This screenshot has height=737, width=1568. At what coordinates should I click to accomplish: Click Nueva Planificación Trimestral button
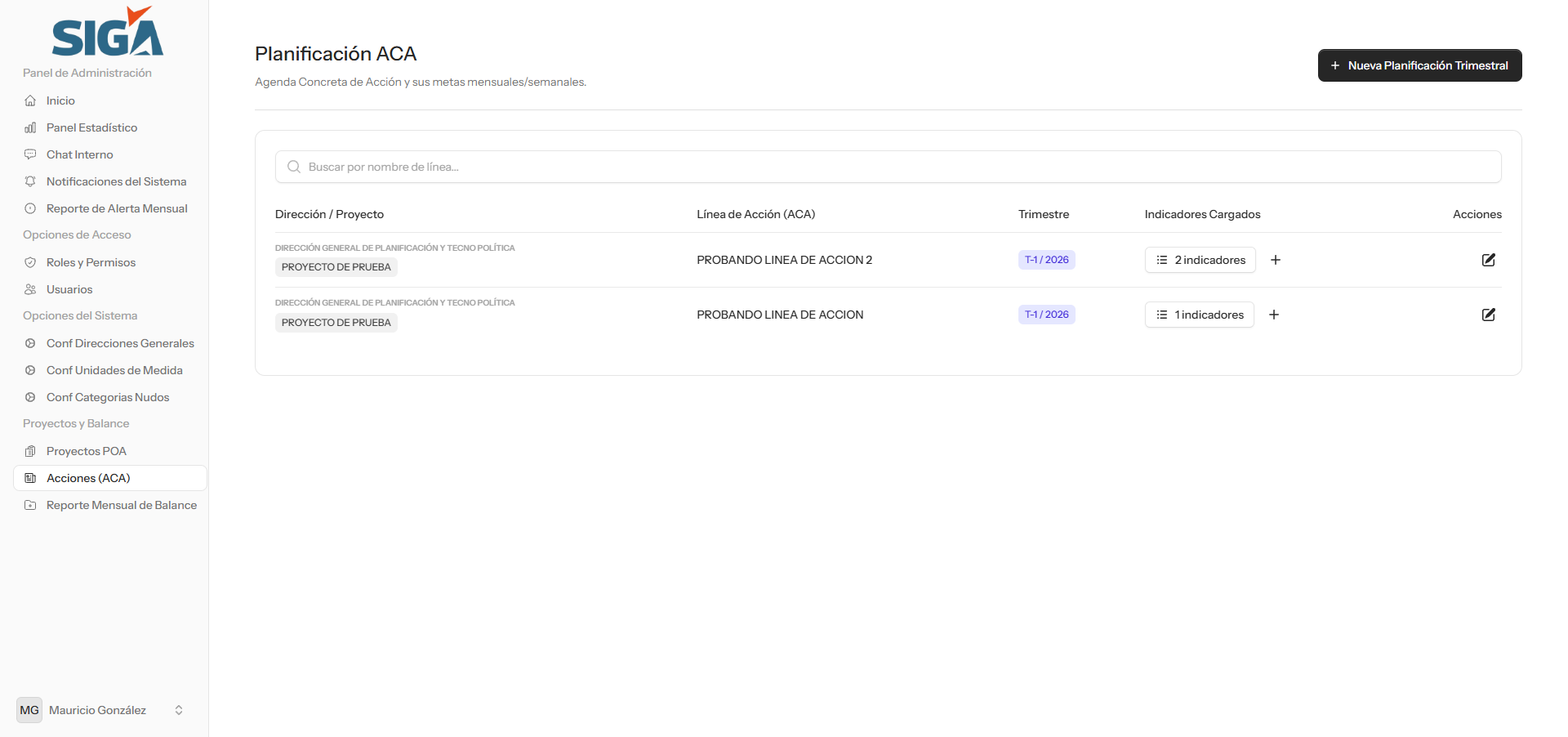(1419, 65)
